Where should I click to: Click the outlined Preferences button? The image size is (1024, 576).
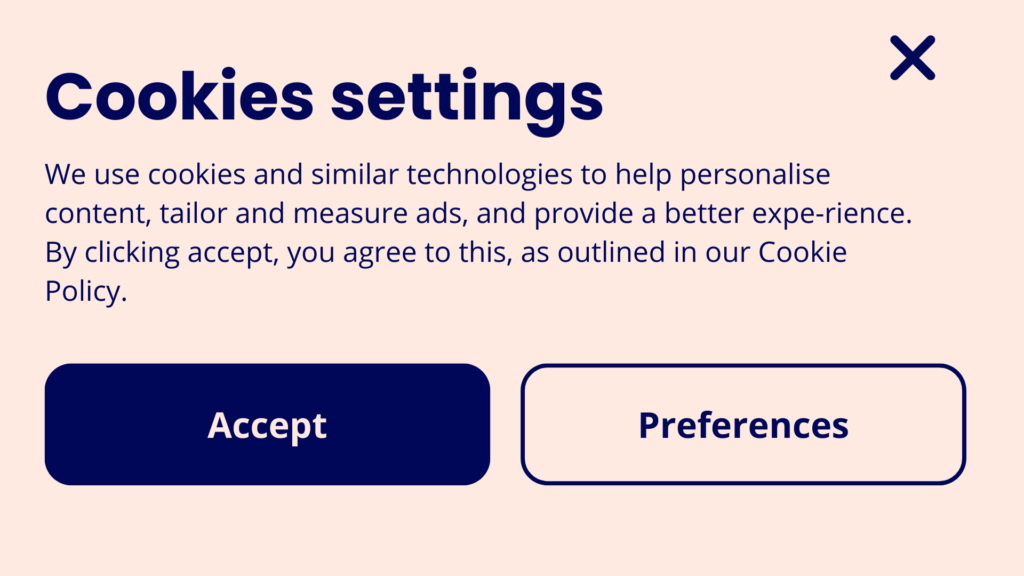(743, 425)
